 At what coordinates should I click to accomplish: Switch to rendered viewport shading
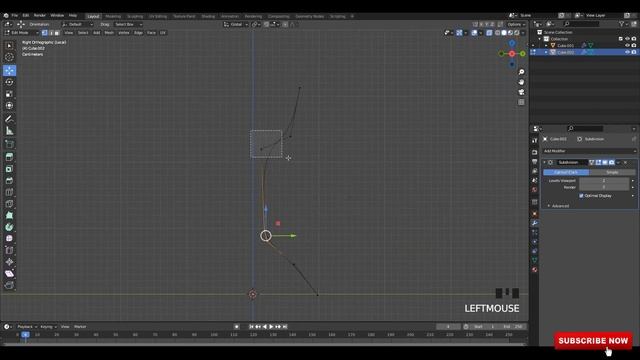(x=517, y=33)
